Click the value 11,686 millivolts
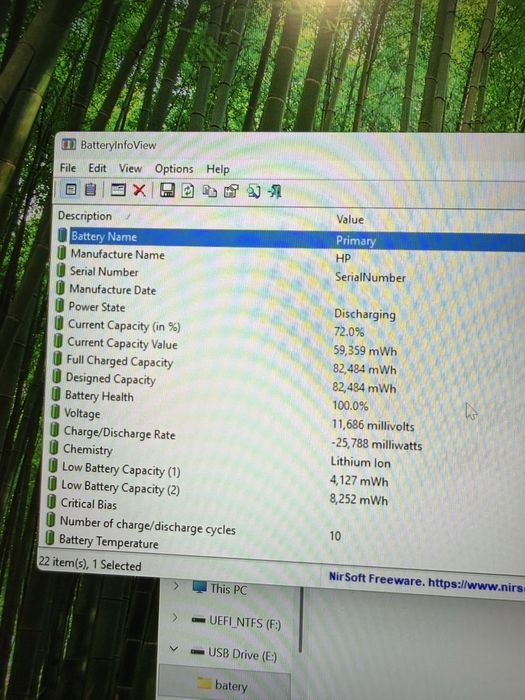525x700 pixels. (373, 425)
